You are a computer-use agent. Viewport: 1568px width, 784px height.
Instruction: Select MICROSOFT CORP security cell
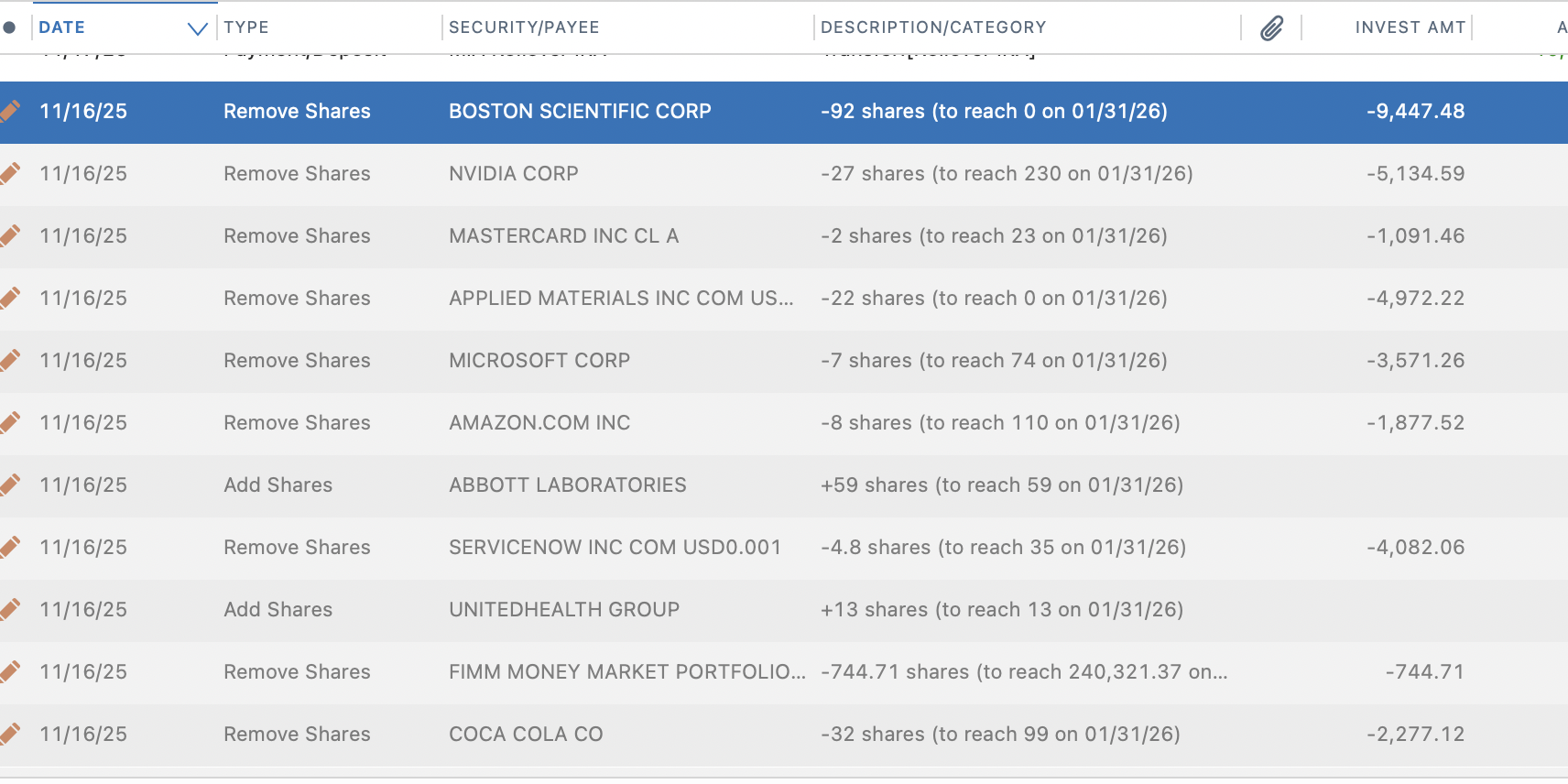[539, 361]
